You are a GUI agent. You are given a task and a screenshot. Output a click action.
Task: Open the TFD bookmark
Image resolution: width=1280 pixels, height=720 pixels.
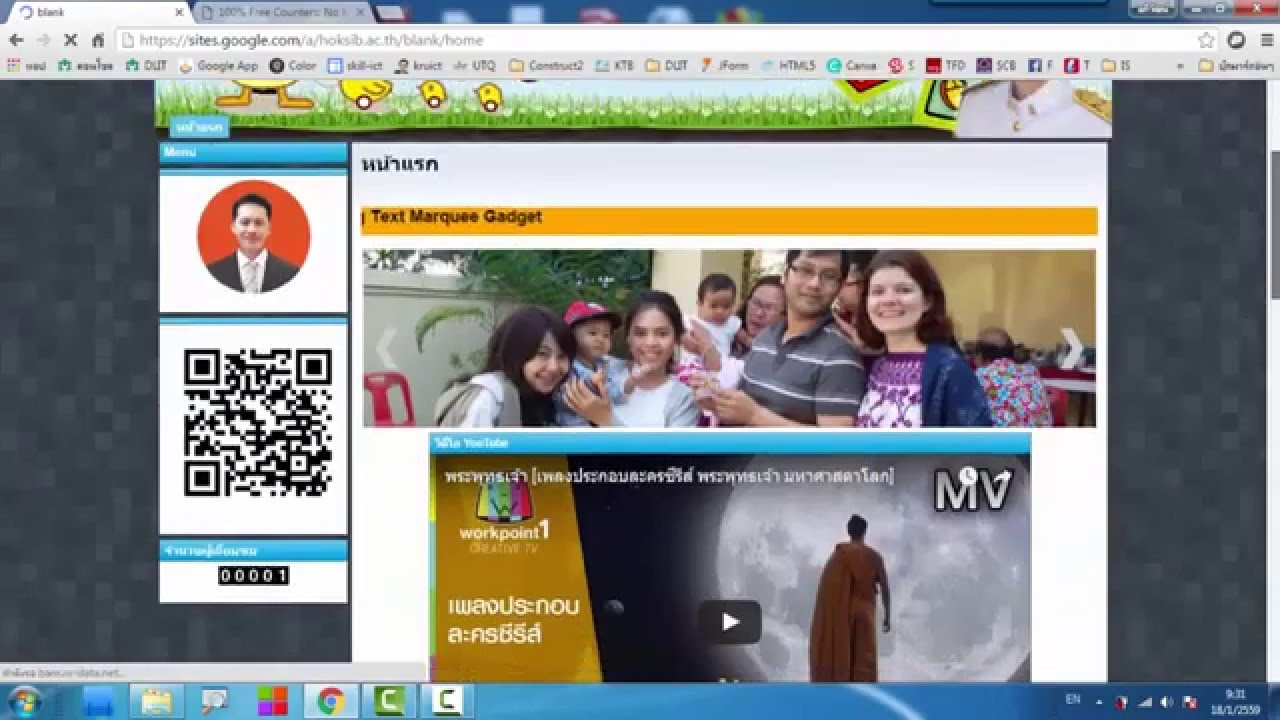coord(946,65)
